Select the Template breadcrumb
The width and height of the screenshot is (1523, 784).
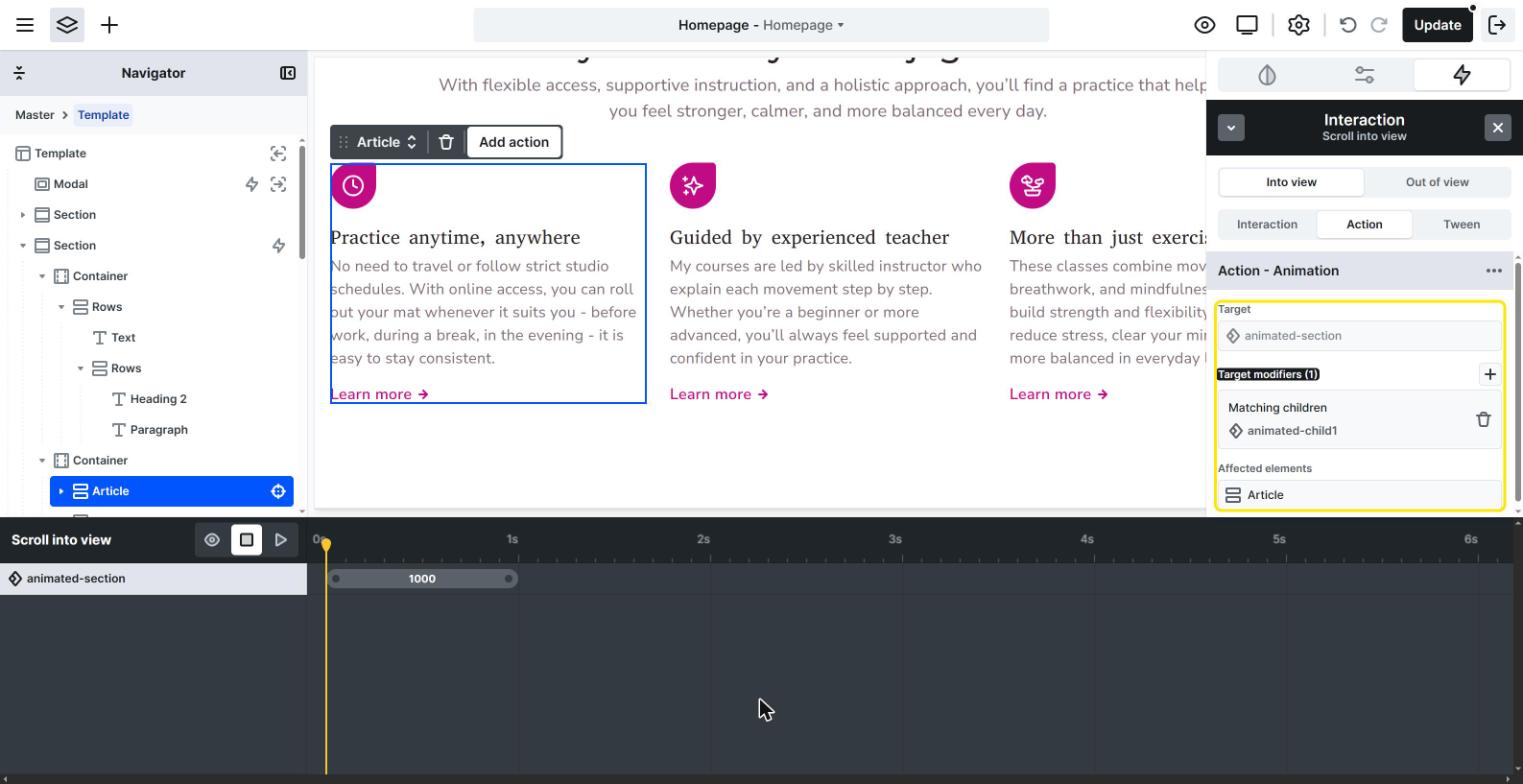103,115
